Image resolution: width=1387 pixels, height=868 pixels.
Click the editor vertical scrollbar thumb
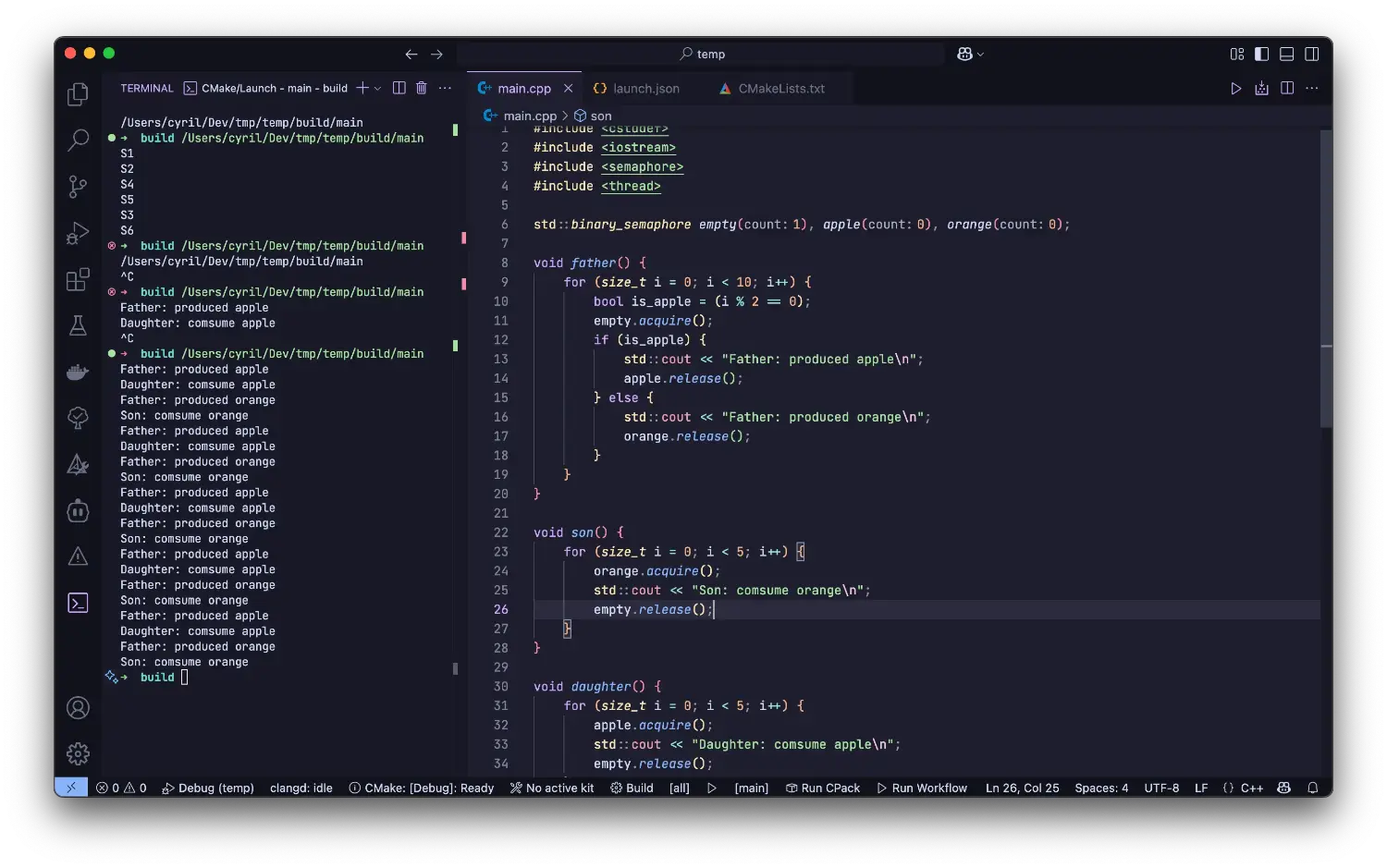pyautogui.click(x=1326, y=277)
